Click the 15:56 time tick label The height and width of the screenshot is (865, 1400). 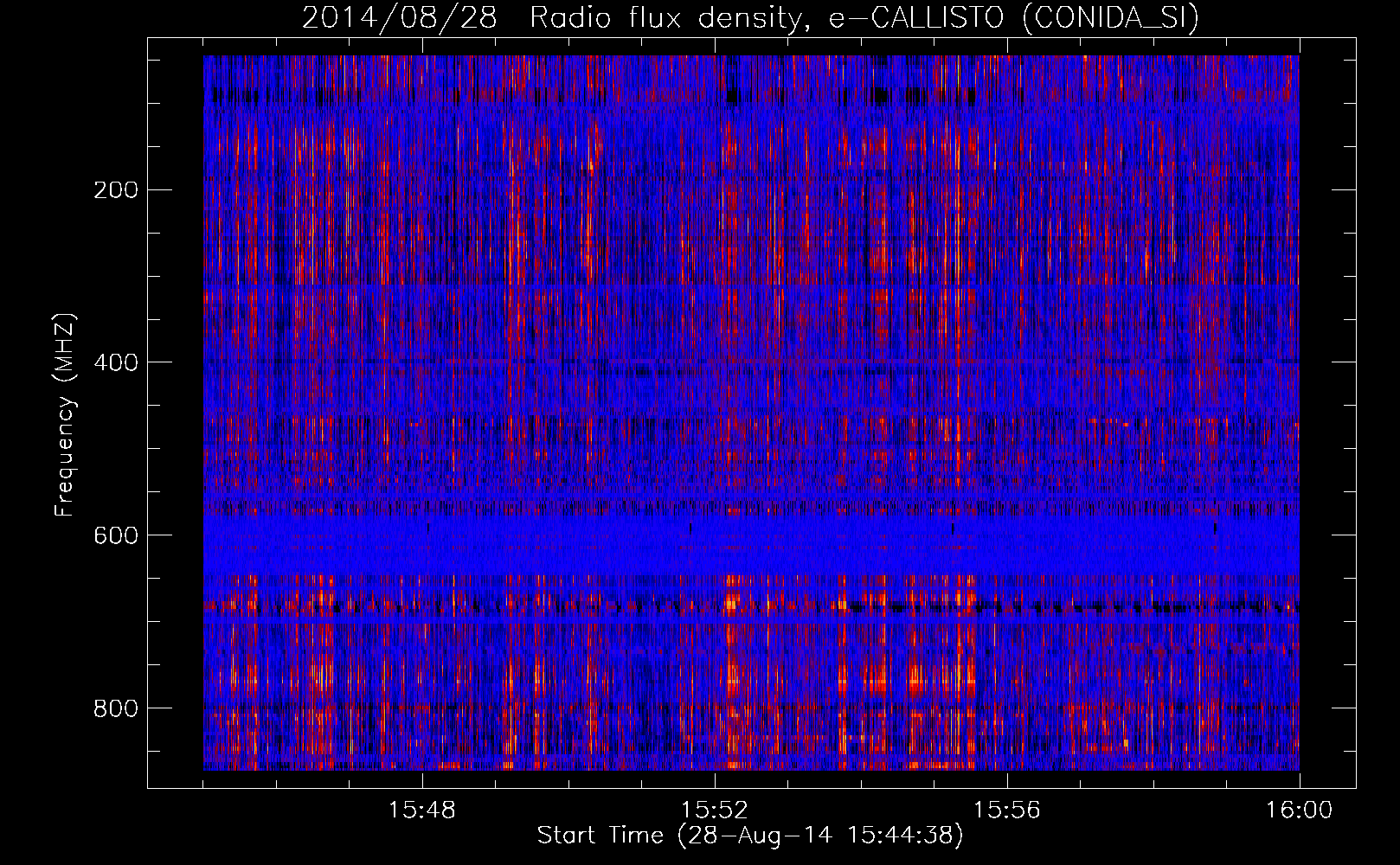pos(1007,811)
